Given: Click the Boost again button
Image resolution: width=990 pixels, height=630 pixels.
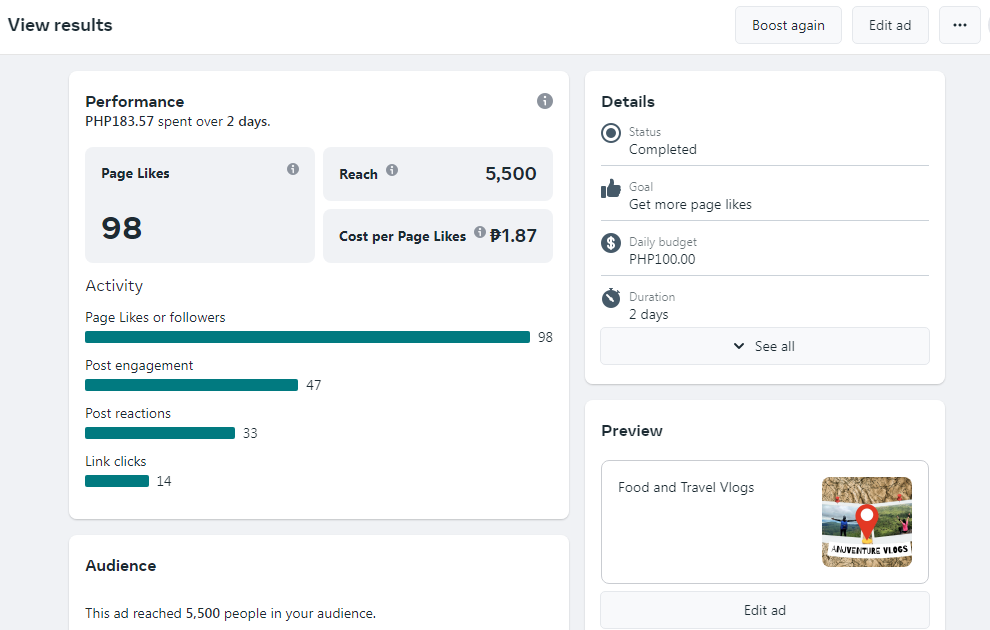Looking at the screenshot, I should coord(788,25).
